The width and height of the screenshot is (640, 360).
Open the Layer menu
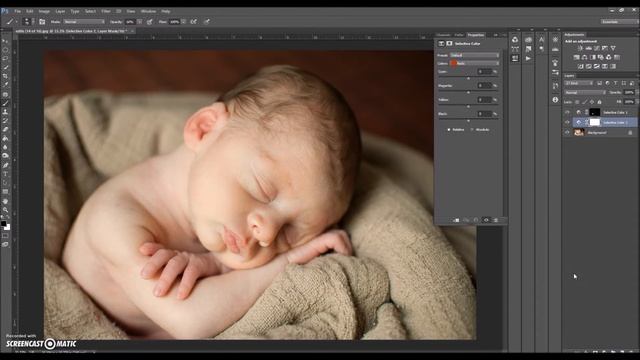(x=60, y=11)
